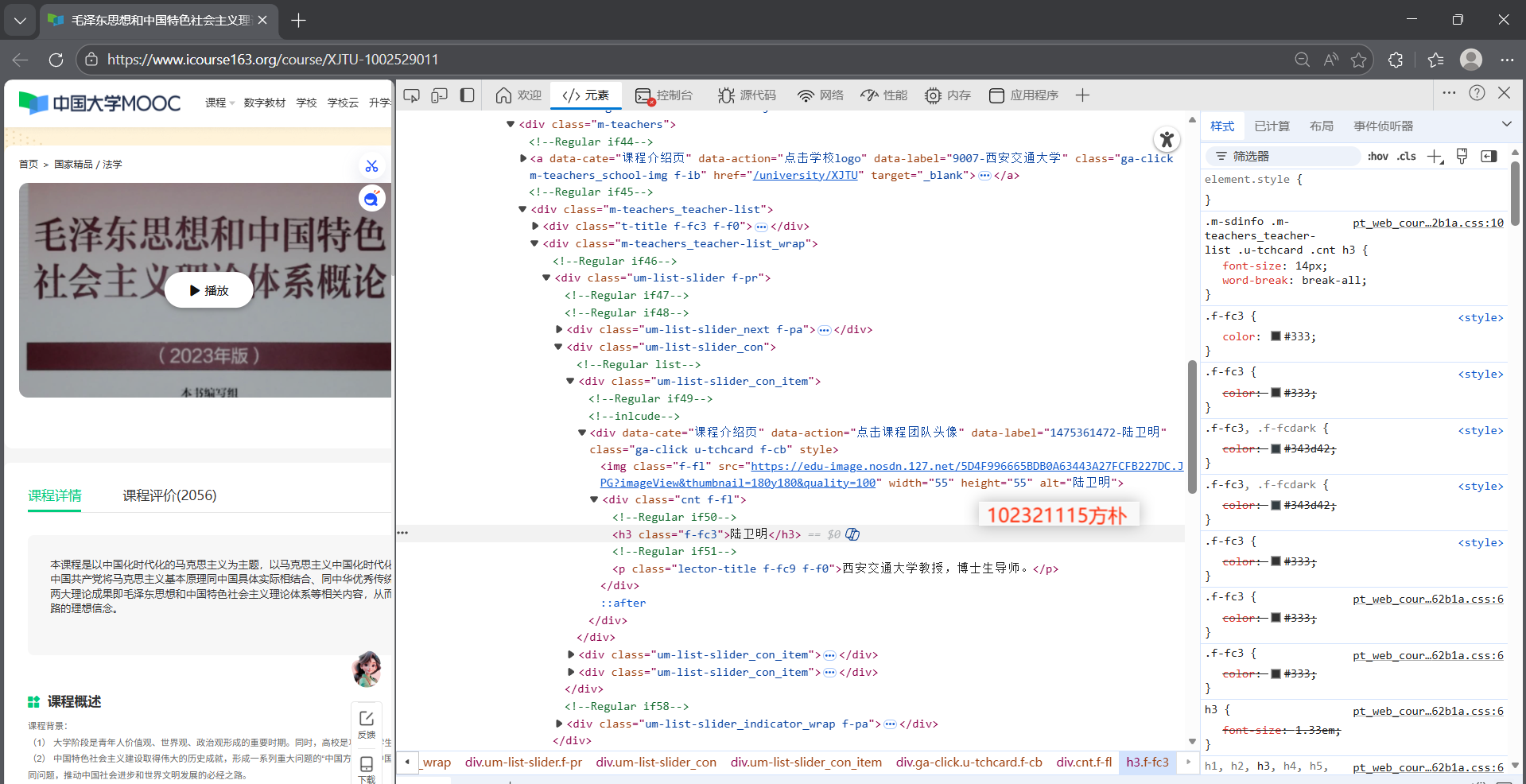
Task: Open the 事件侦听器 event listeners tab
Action: click(x=1384, y=126)
